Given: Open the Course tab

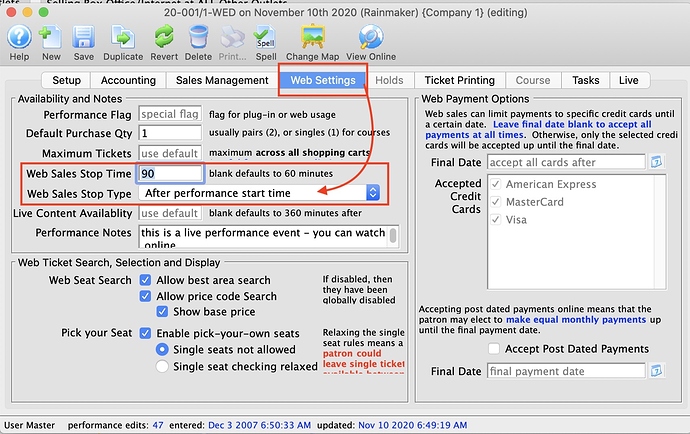Looking at the screenshot, I should 532,80.
